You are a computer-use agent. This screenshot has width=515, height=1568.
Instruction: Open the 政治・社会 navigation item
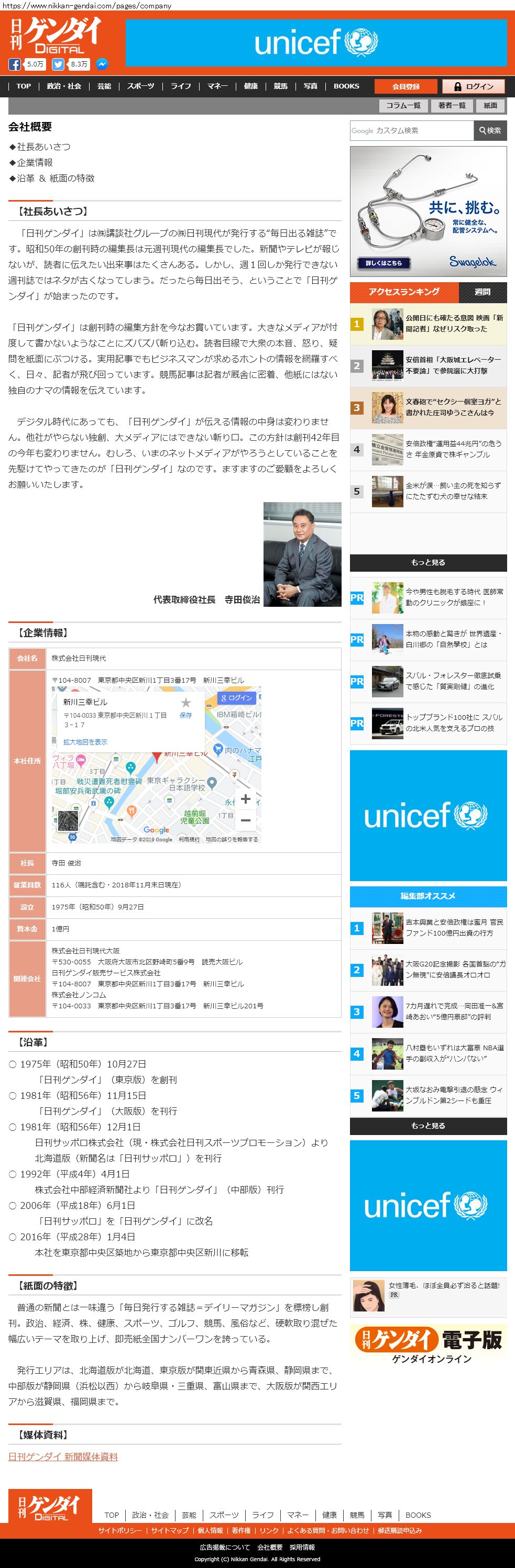tap(64, 86)
